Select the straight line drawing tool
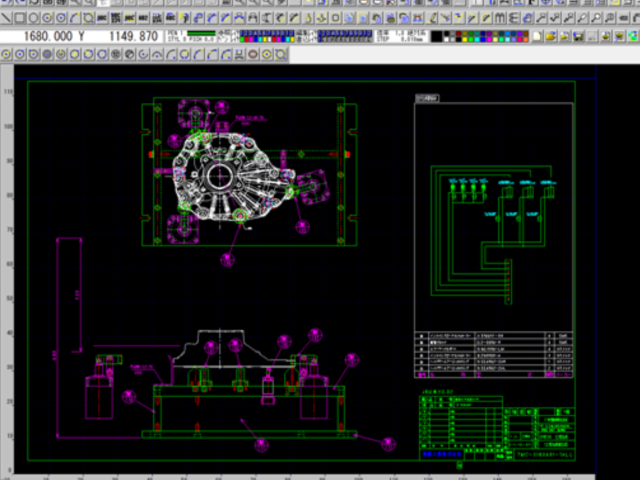Image resolution: width=640 pixels, height=480 pixels. (x=8, y=18)
